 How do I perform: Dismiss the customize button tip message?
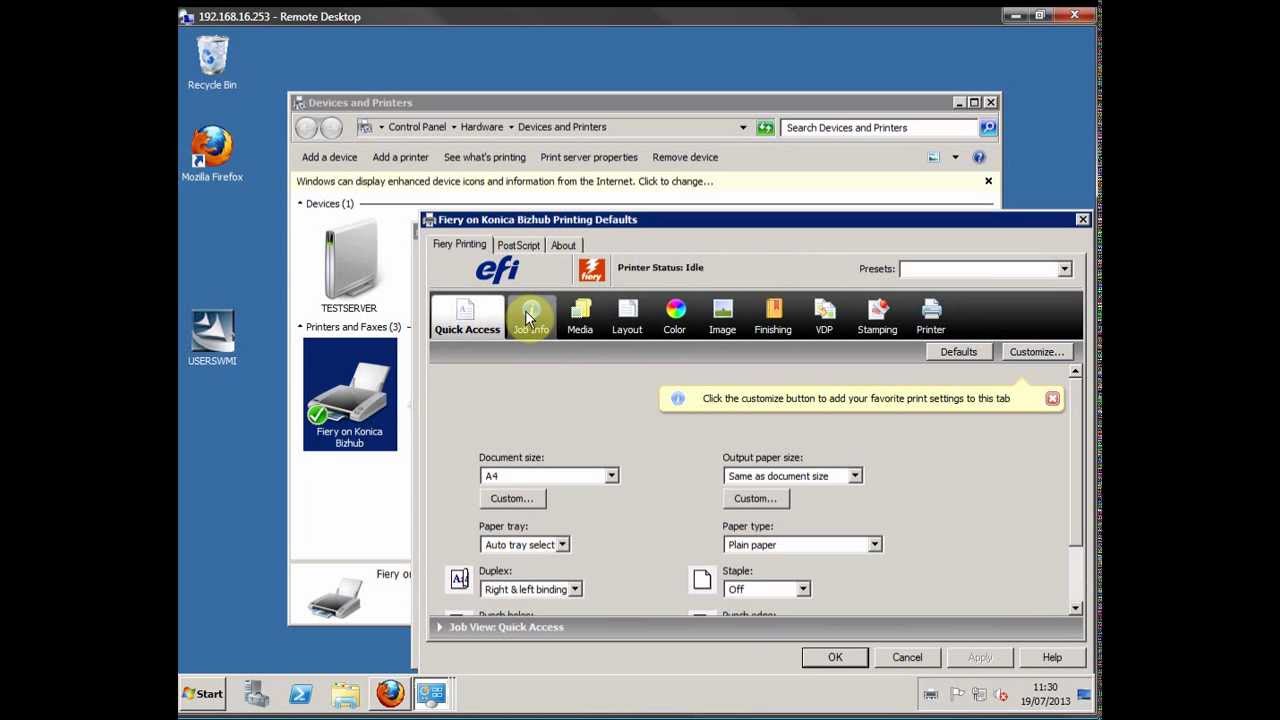pos(1052,399)
